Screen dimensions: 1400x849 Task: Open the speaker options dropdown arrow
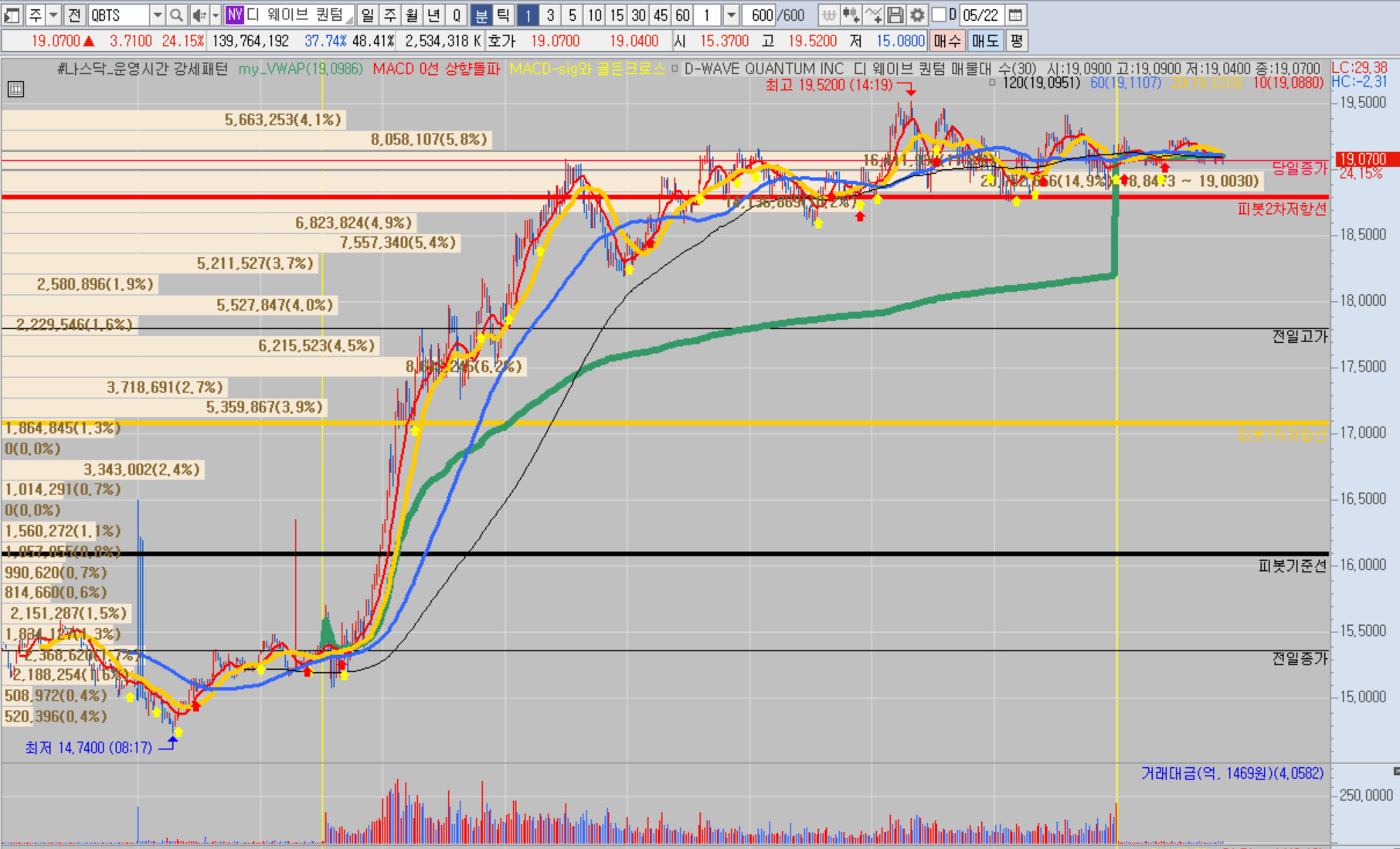pyautogui.click(x=216, y=15)
